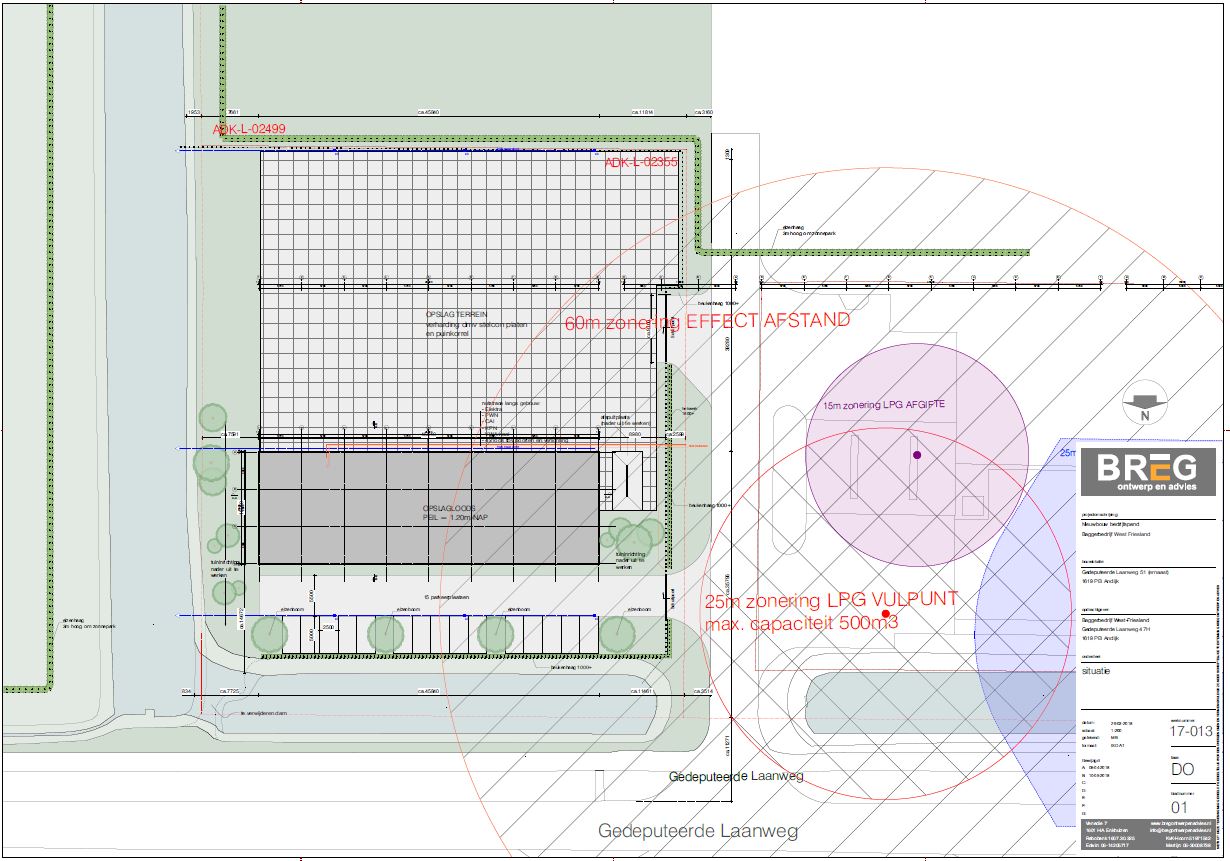Select the purple LPG afgifte center dot
The width and height of the screenshot is (1230, 861).
click(x=916, y=455)
